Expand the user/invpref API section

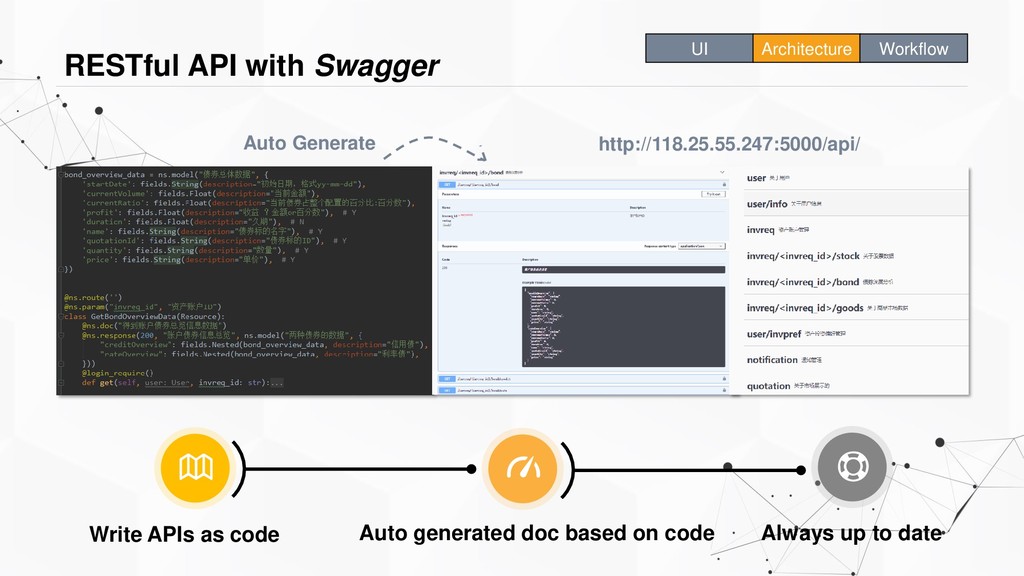856,334
